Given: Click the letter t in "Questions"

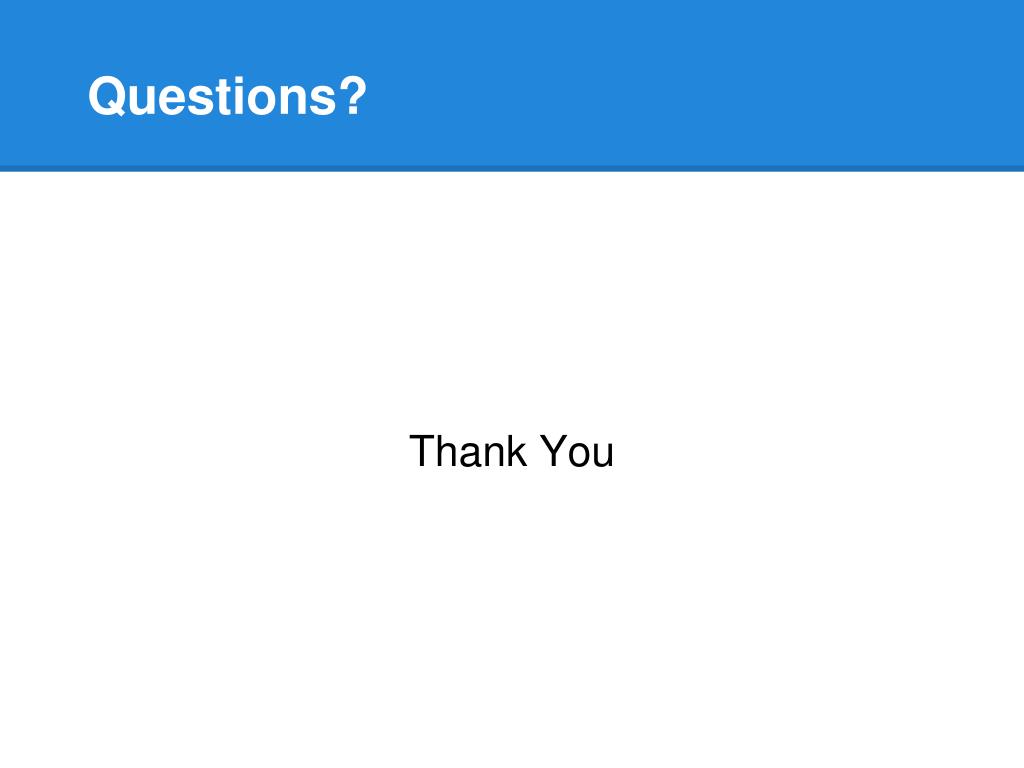Looking at the screenshot, I should tap(212, 98).
